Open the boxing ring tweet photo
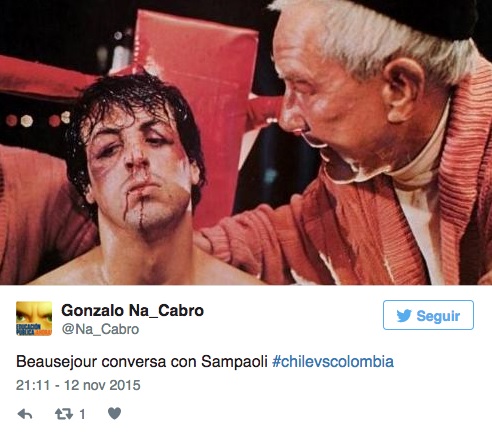This screenshot has height=432, width=492. point(246,142)
